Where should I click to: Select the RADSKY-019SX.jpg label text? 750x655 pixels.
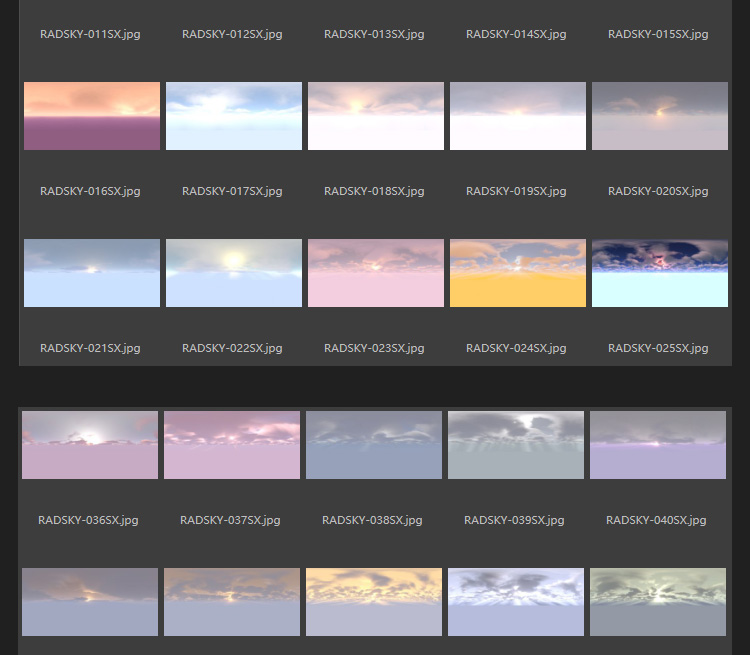click(516, 191)
